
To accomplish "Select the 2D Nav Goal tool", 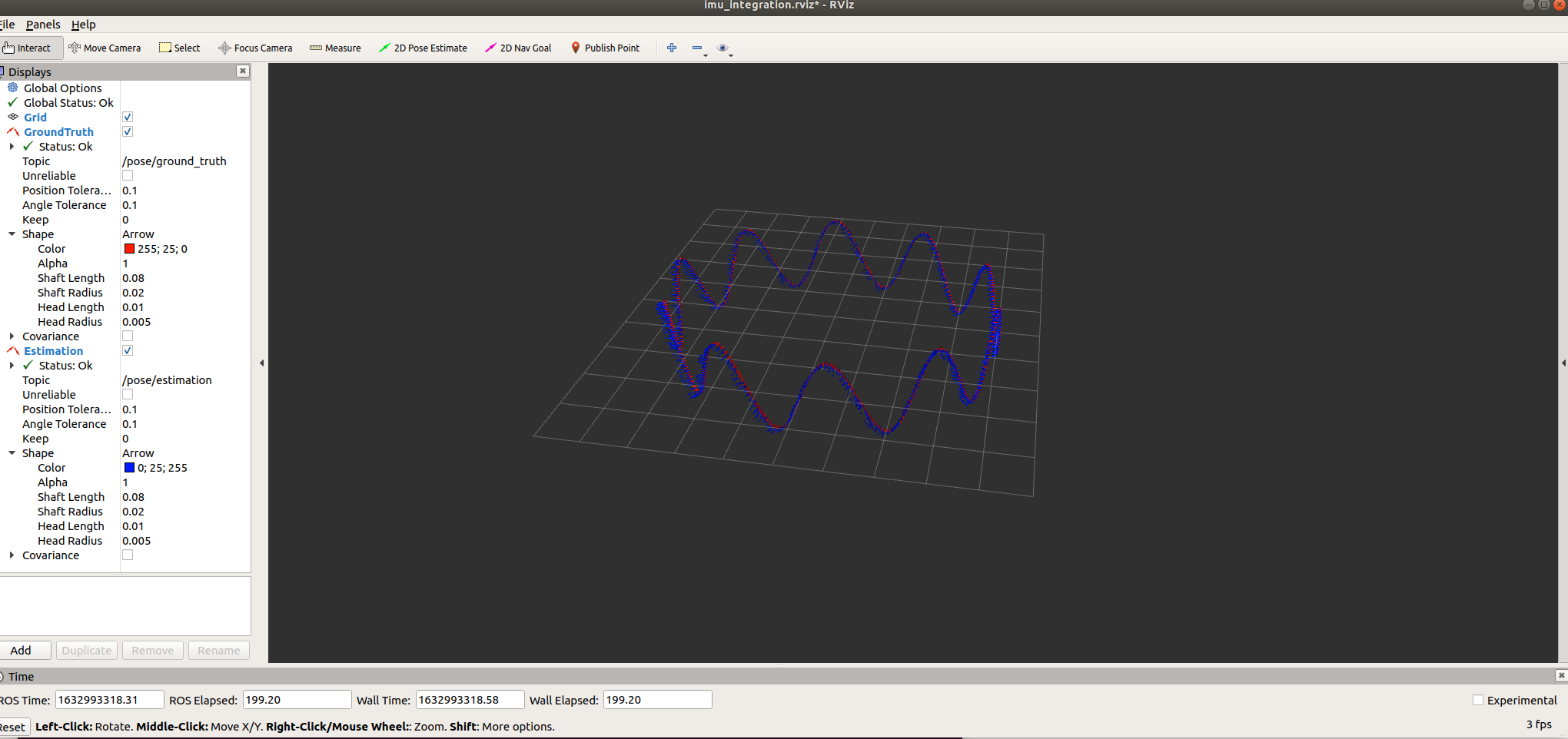I will 518,48.
